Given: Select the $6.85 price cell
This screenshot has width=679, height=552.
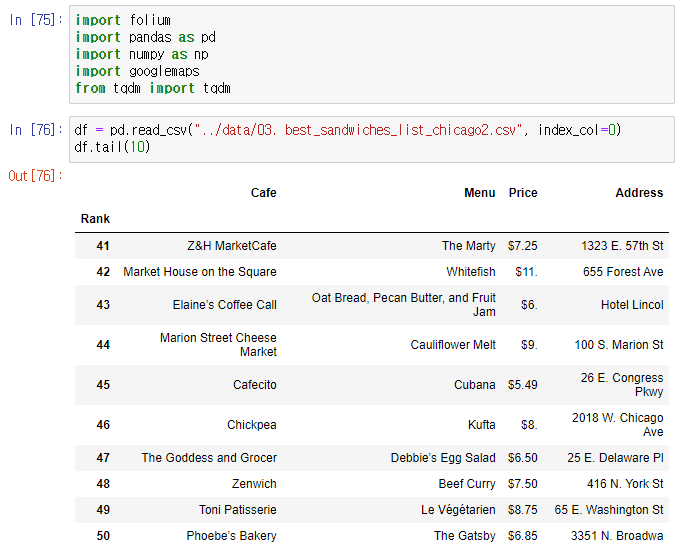Looking at the screenshot, I should tap(523, 536).
